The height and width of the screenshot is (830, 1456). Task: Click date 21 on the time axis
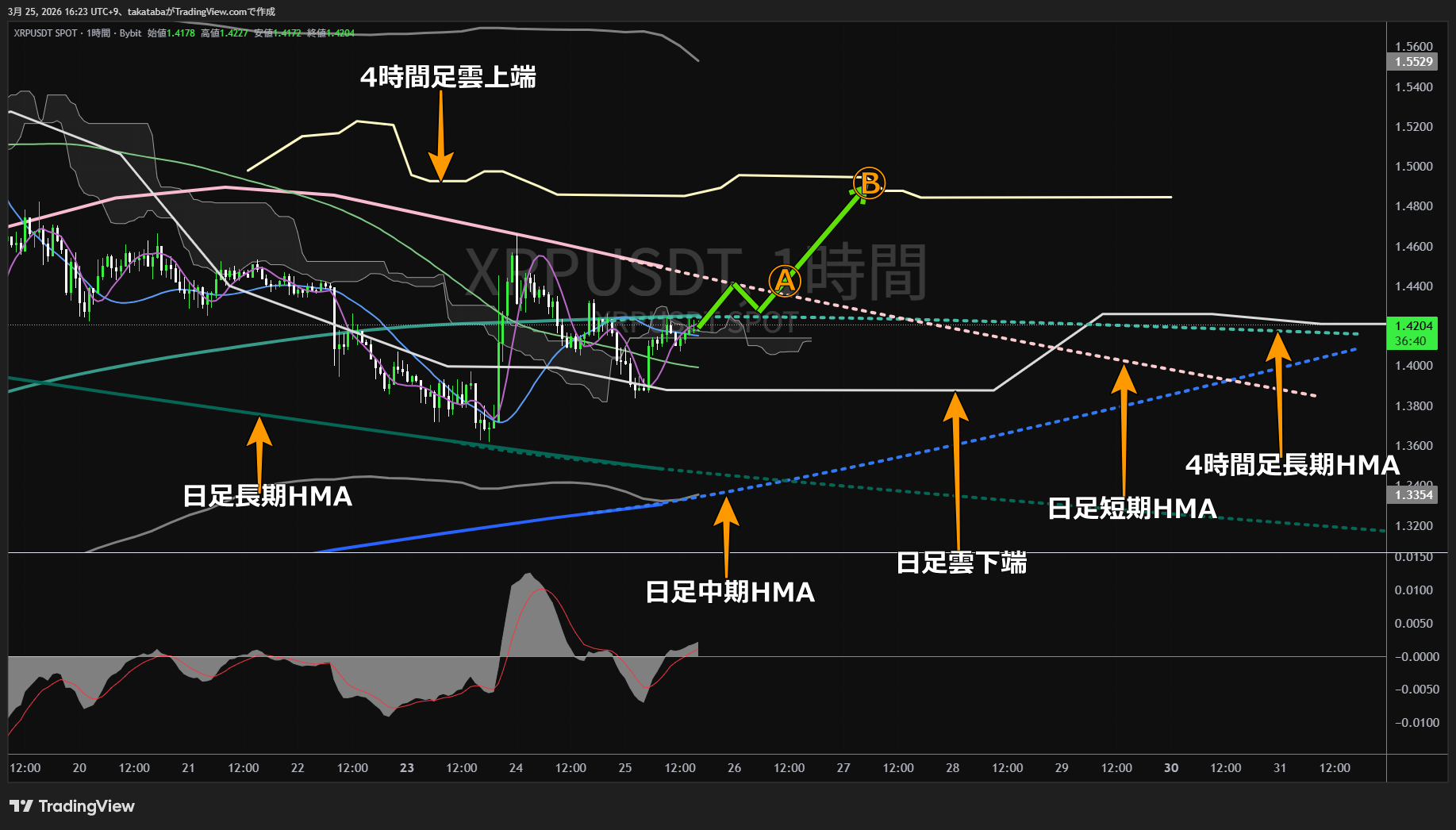click(188, 768)
